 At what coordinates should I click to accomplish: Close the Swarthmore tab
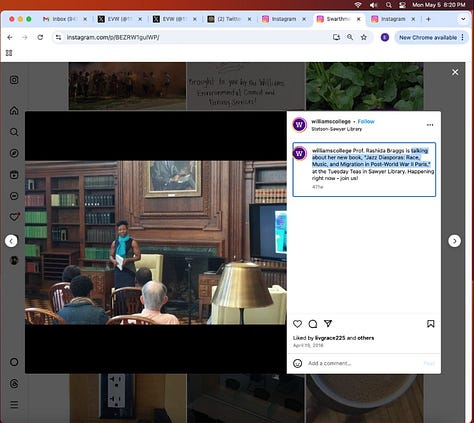pos(359,19)
